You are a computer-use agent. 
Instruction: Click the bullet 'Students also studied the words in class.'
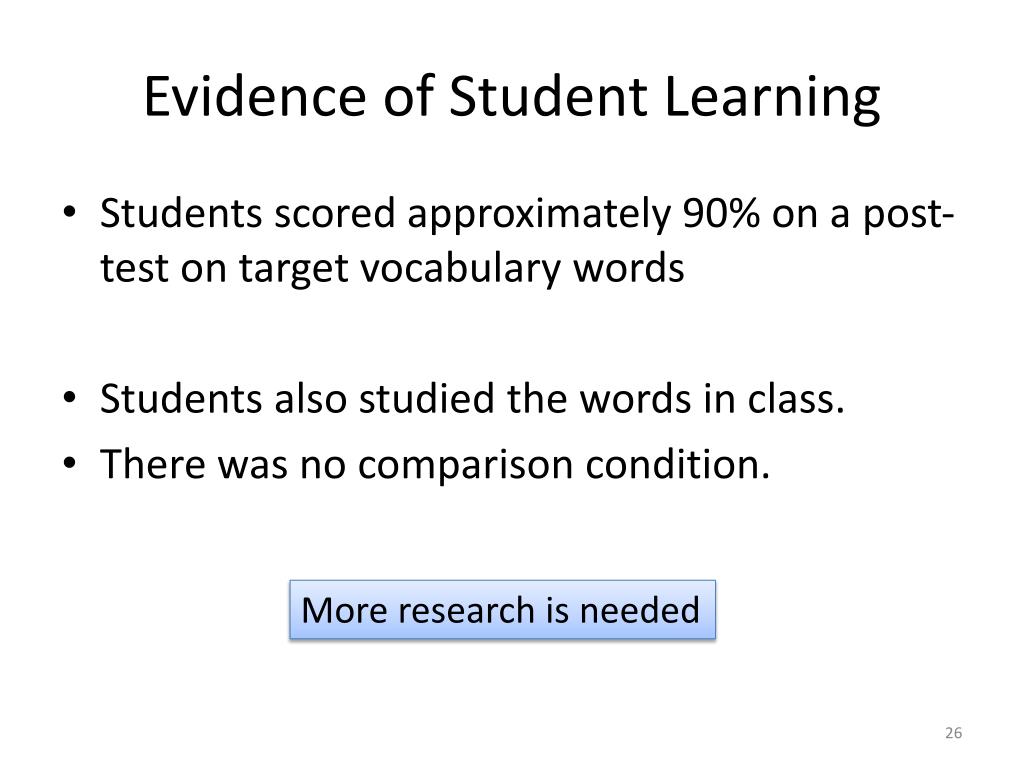[472, 398]
